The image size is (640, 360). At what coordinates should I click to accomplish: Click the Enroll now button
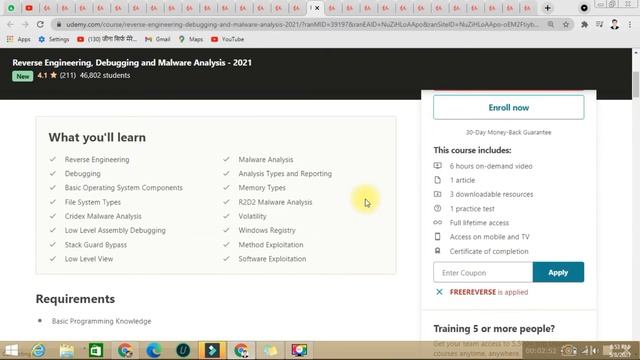[x=509, y=107]
